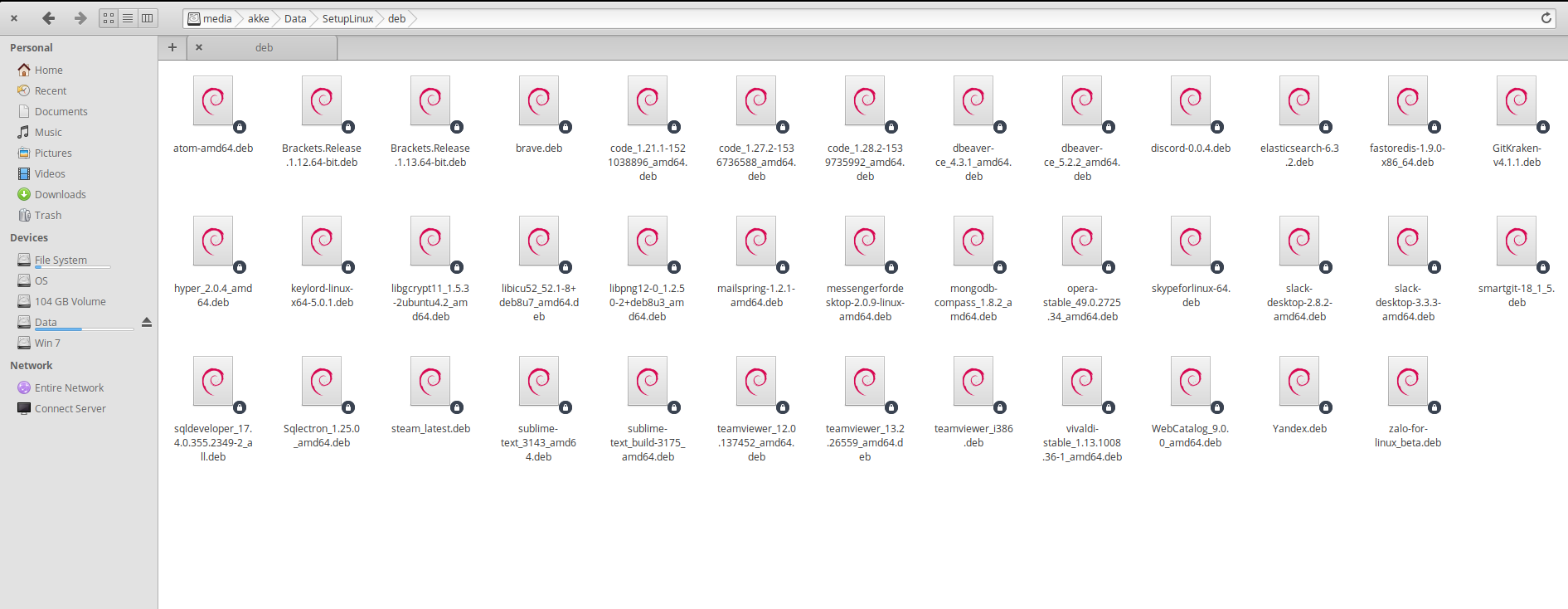
Task: Select keylord-linux-x64-5.0.1.deb icon
Action: [x=322, y=242]
